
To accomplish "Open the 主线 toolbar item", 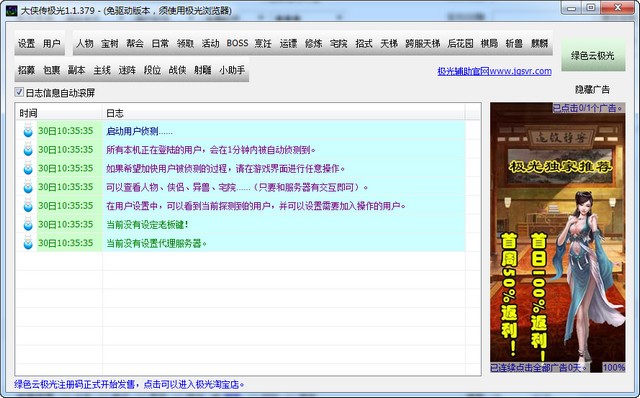I will tap(102, 70).
